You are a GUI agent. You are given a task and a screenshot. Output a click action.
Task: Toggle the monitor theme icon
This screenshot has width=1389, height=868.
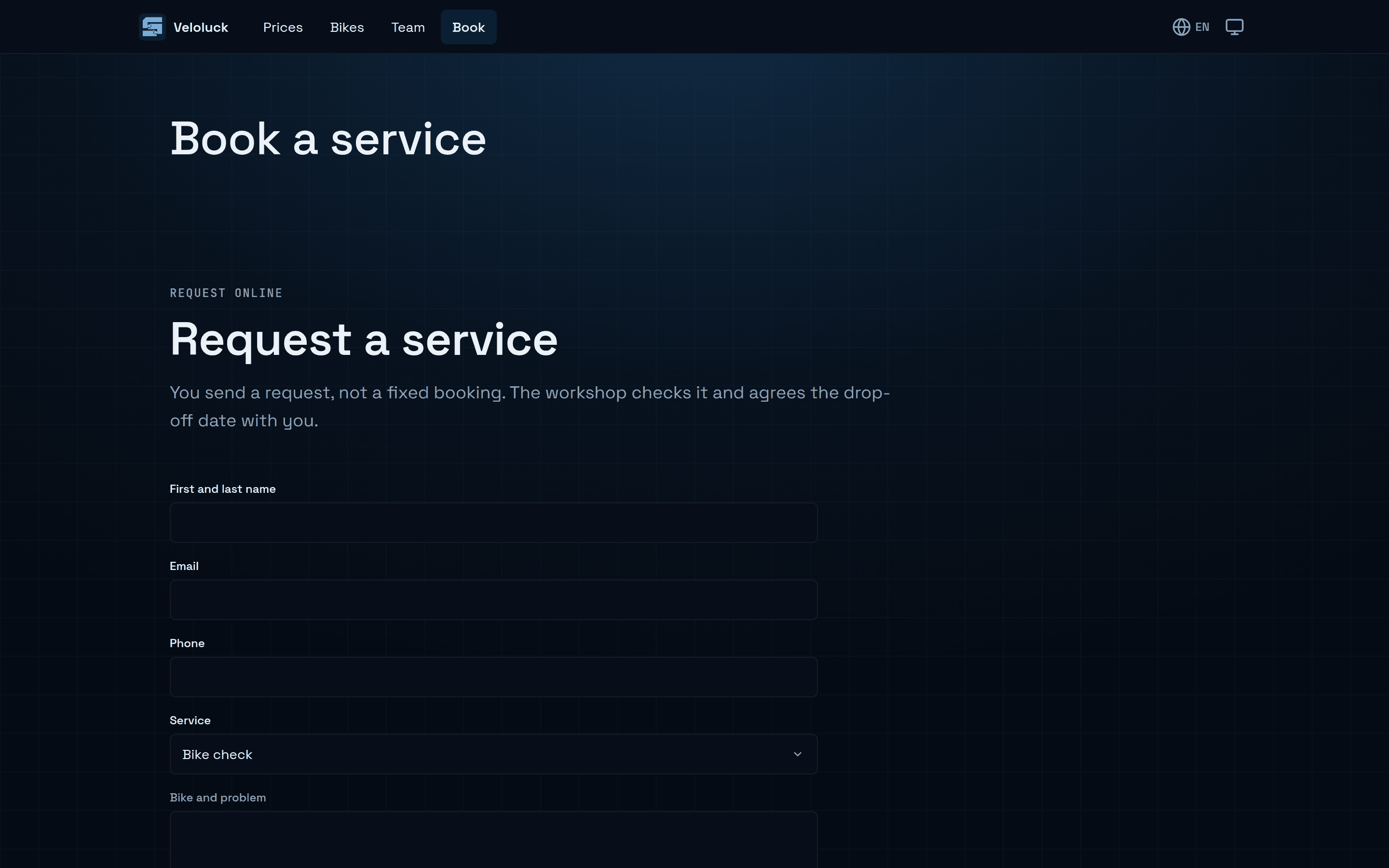[x=1234, y=27]
